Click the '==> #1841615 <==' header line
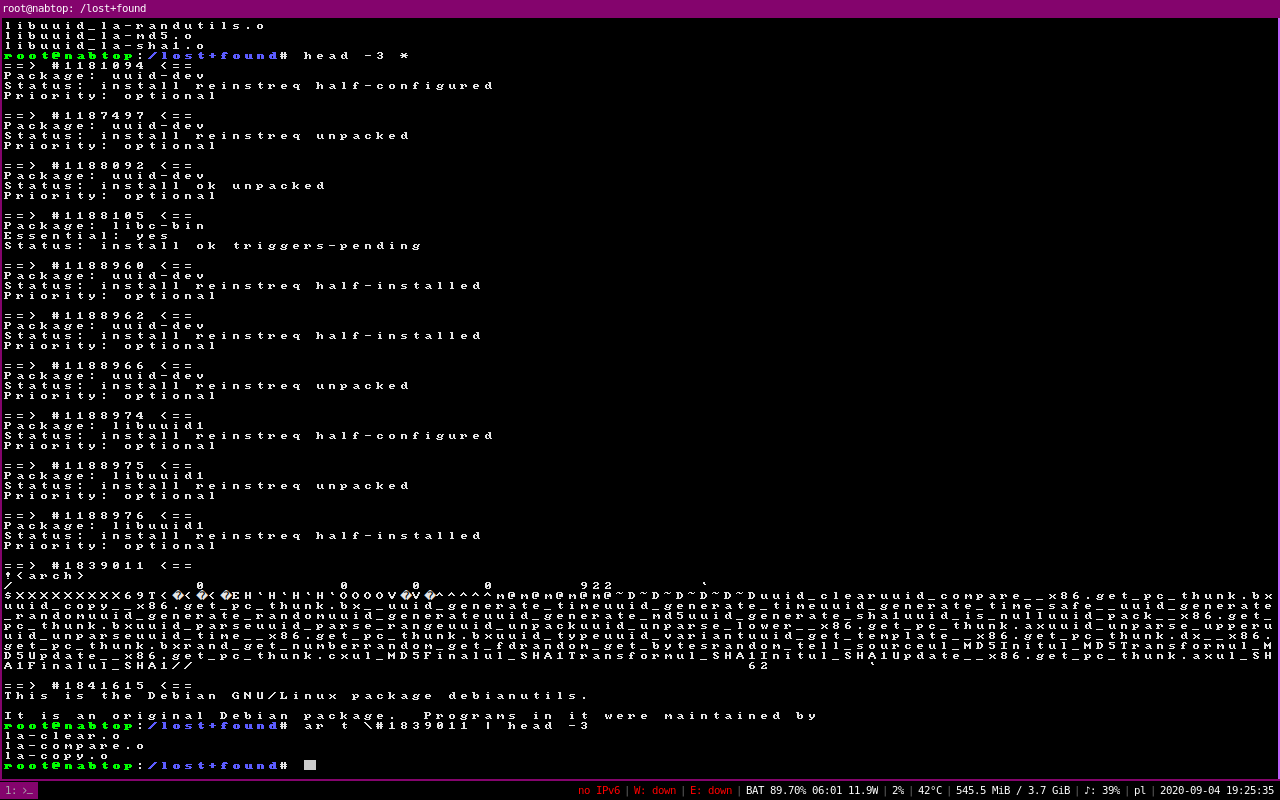The image size is (1280, 800). coord(98,685)
